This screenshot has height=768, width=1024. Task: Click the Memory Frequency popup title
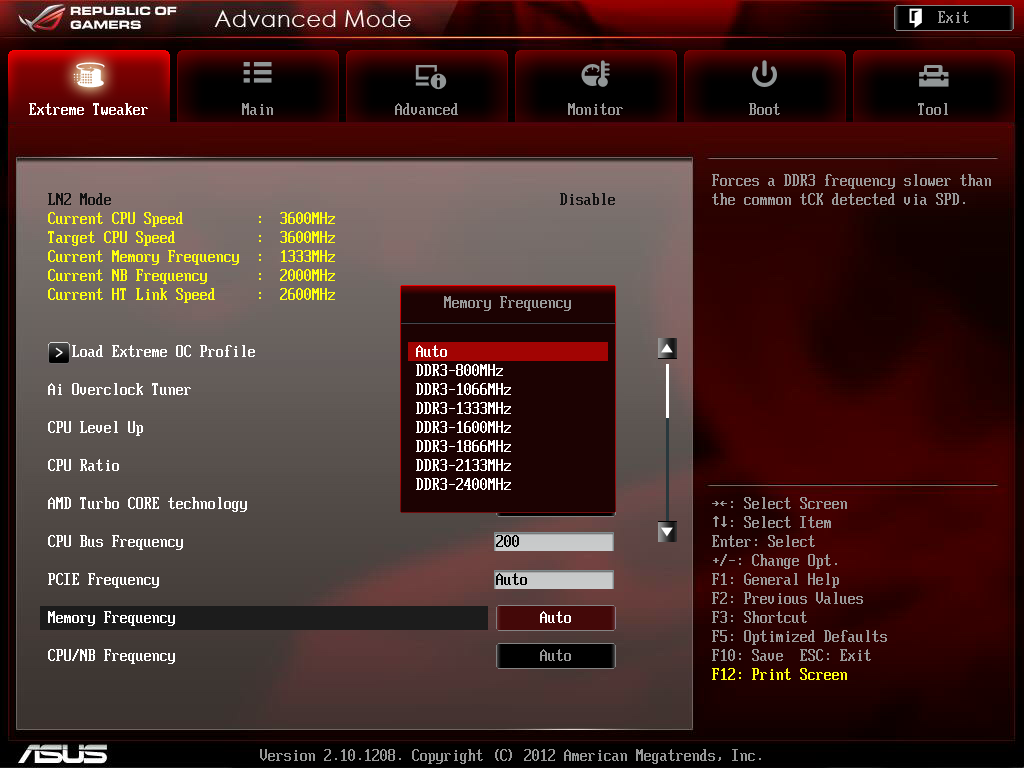pos(507,303)
